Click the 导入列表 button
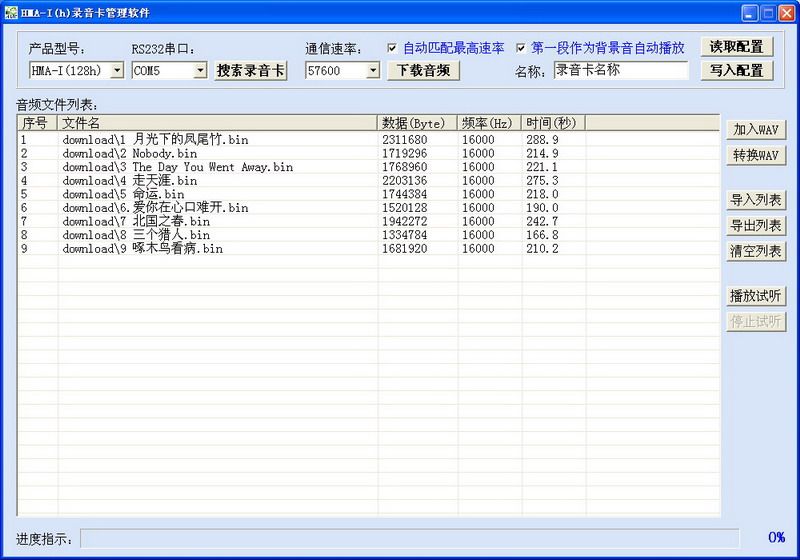The width and height of the screenshot is (800, 560). 756,200
